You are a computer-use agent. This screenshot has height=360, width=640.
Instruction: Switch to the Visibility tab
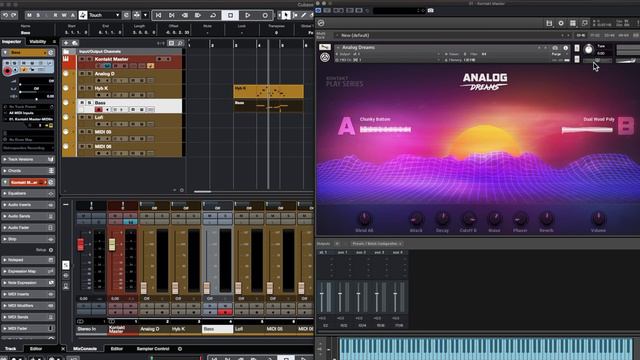38,42
